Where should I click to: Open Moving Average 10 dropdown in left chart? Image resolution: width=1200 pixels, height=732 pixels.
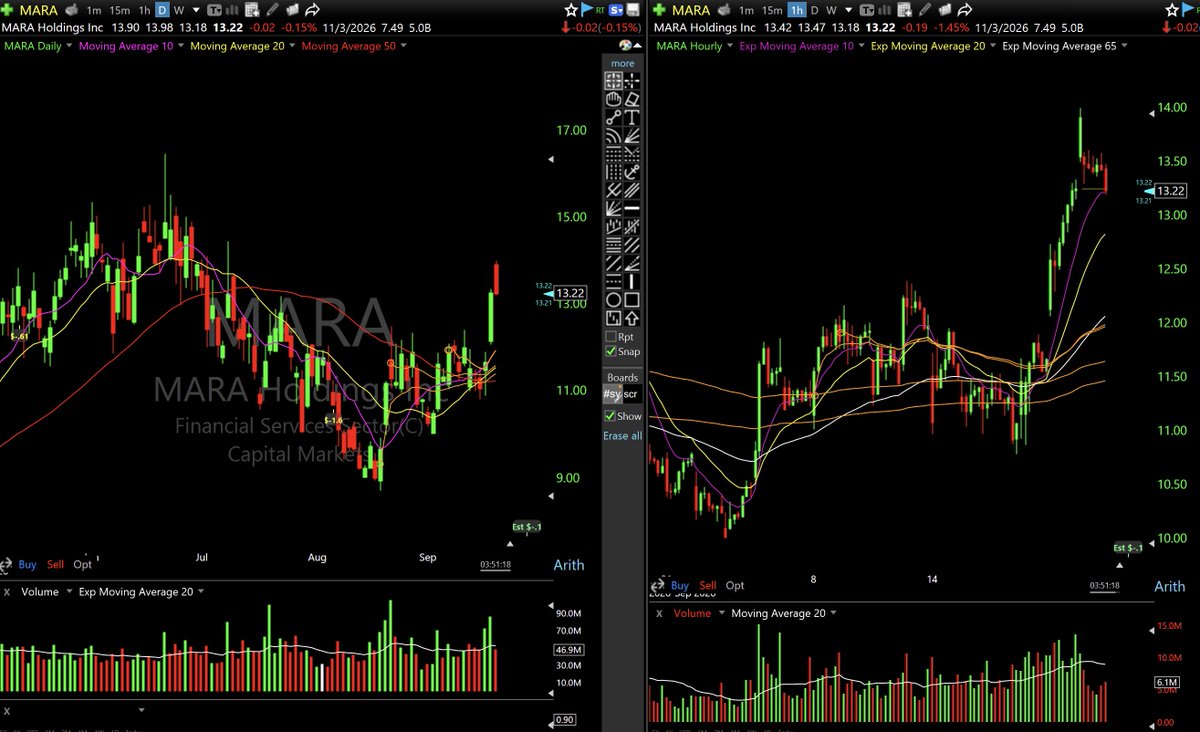(181, 46)
